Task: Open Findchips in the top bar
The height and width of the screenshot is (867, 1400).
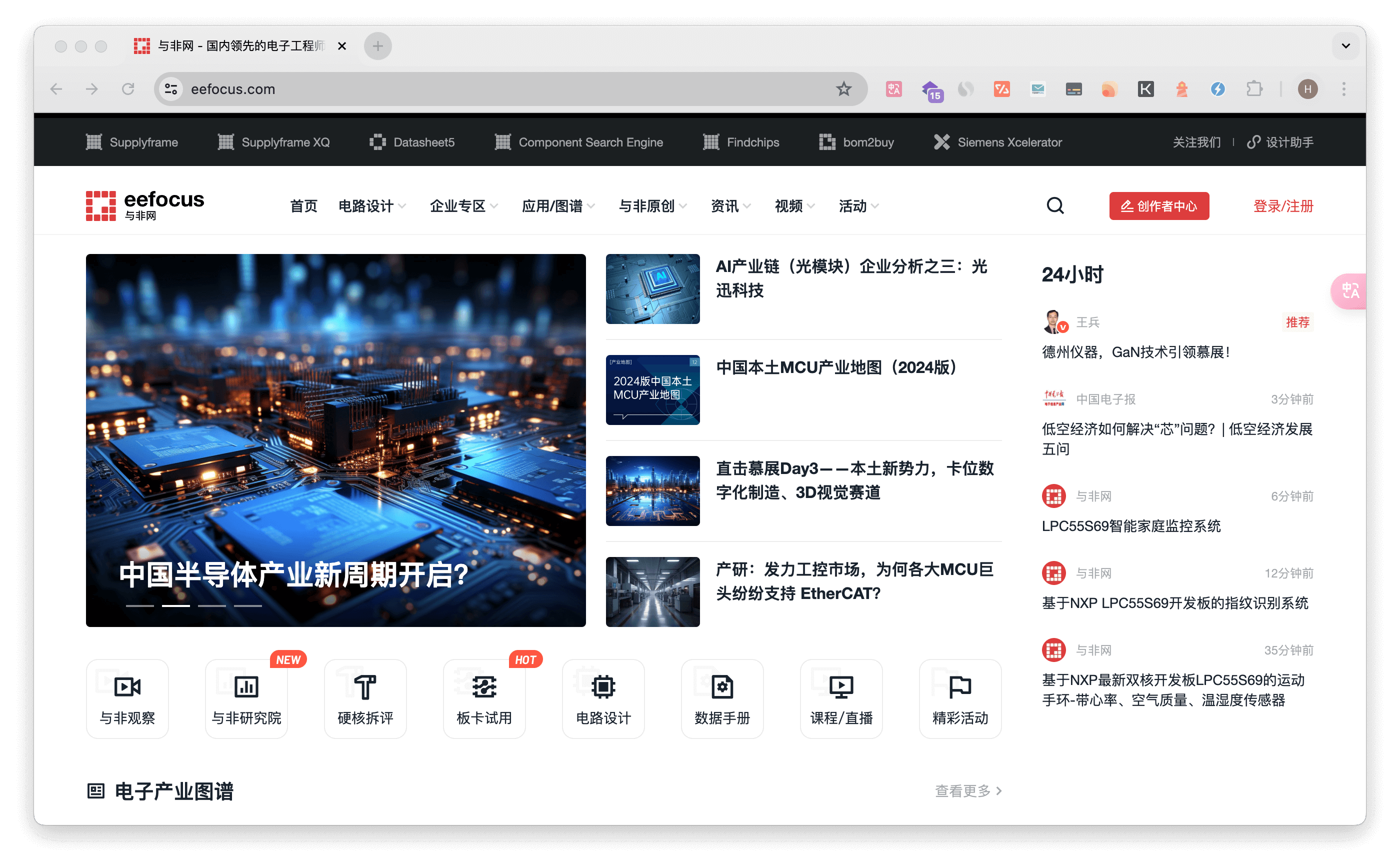Action: pos(741,142)
